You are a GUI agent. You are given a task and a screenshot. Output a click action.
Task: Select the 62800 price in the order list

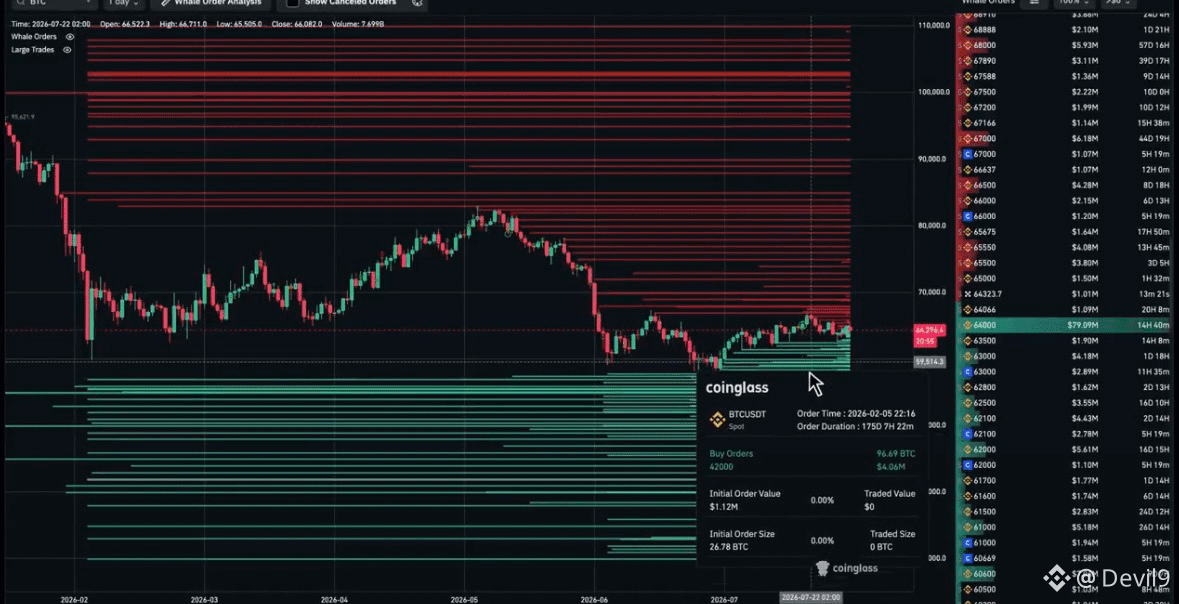pyautogui.click(x=984, y=387)
